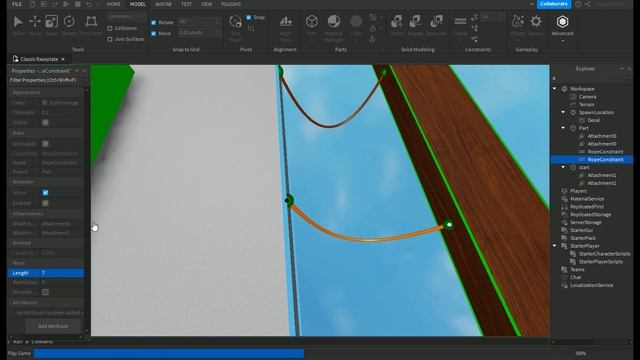Collapse the Part tree node
The image size is (640, 360).
point(563,128)
